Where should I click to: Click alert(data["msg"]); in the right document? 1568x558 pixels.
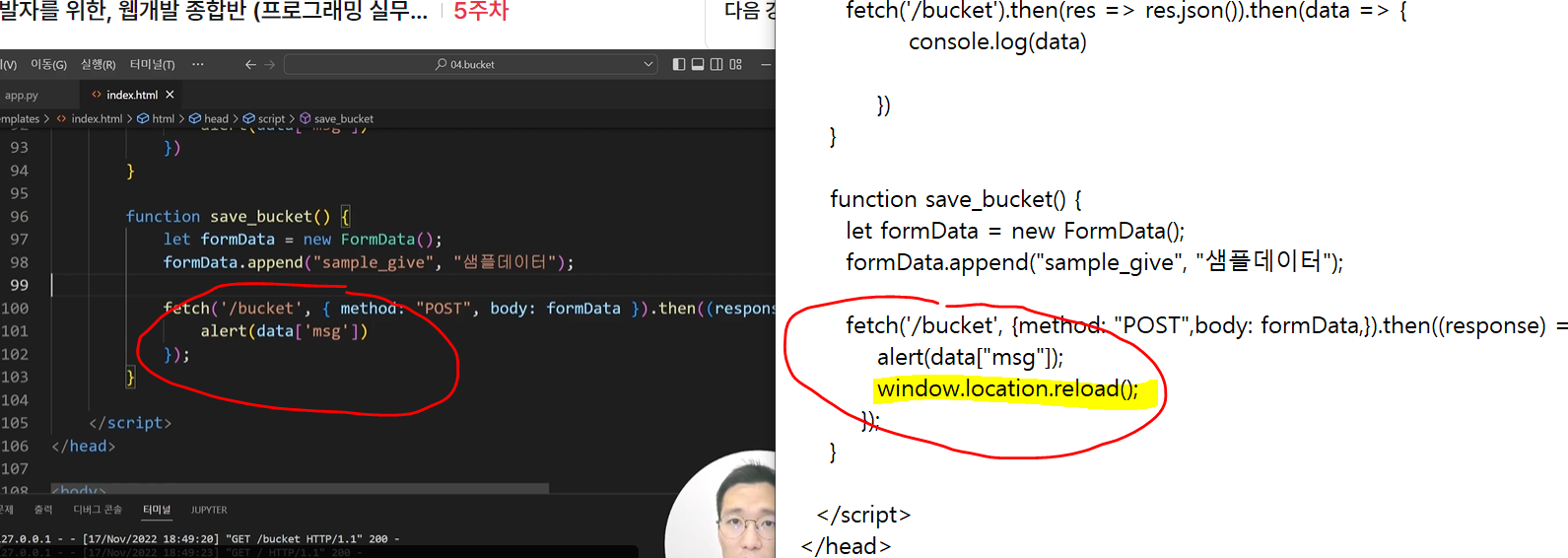click(x=970, y=357)
